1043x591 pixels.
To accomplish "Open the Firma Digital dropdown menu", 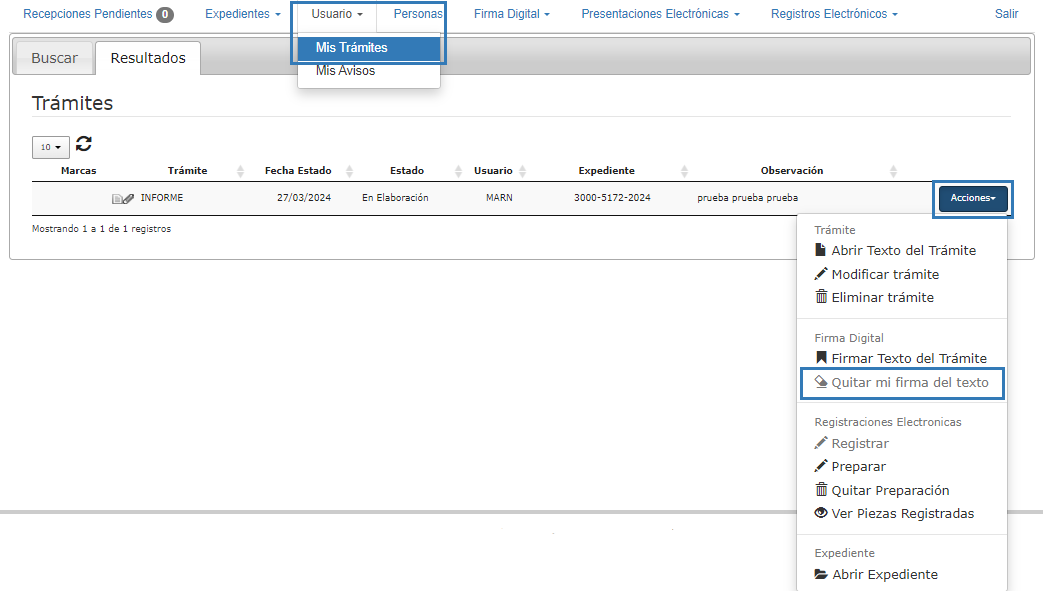I will 511,14.
